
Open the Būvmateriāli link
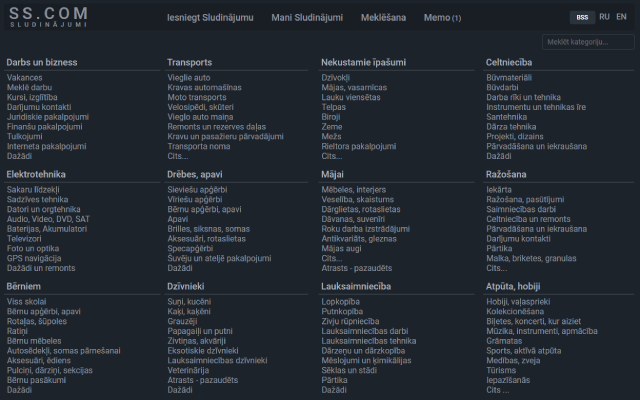point(509,77)
